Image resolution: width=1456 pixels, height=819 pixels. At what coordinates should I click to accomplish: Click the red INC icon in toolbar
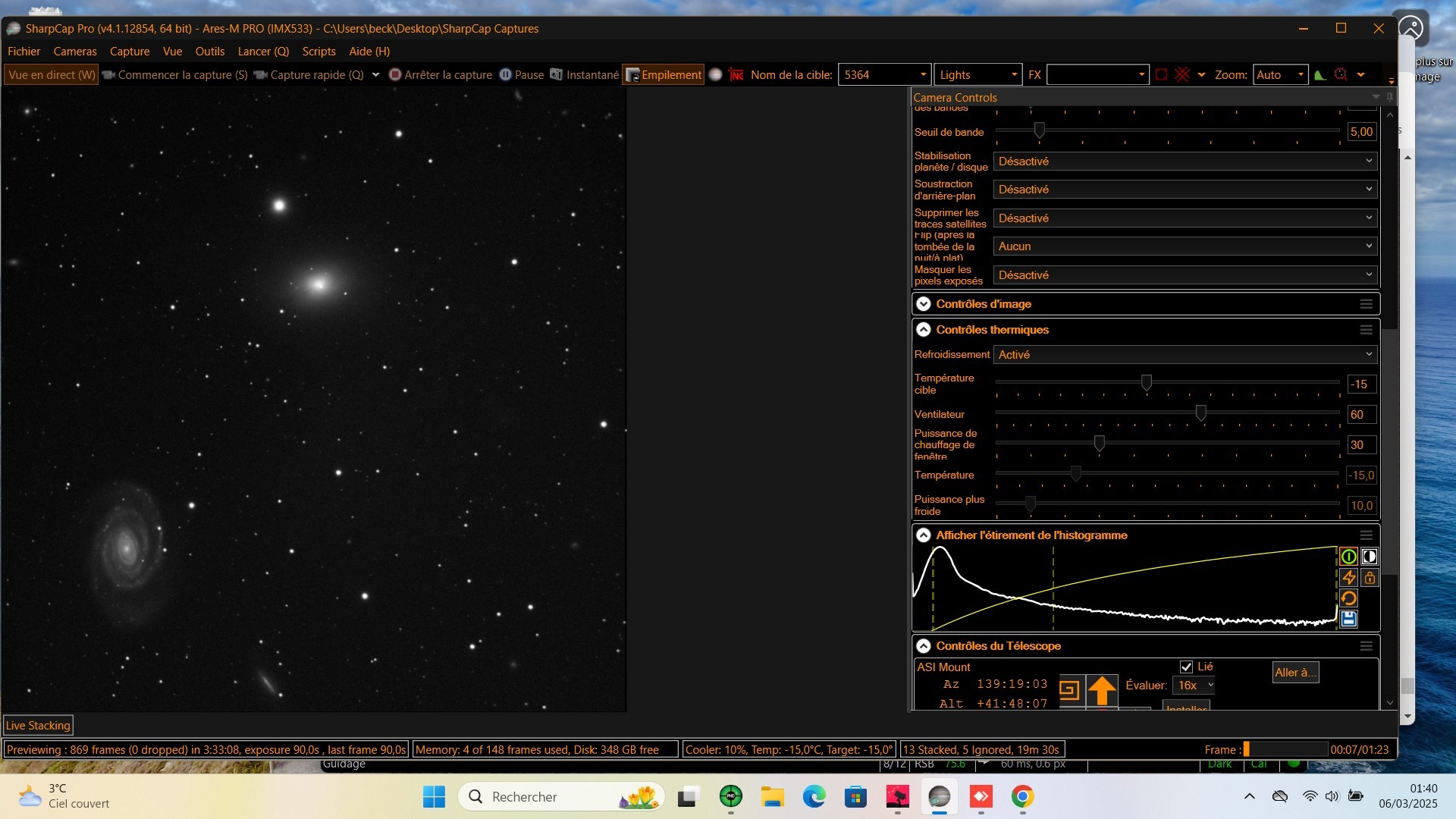[x=736, y=74]
